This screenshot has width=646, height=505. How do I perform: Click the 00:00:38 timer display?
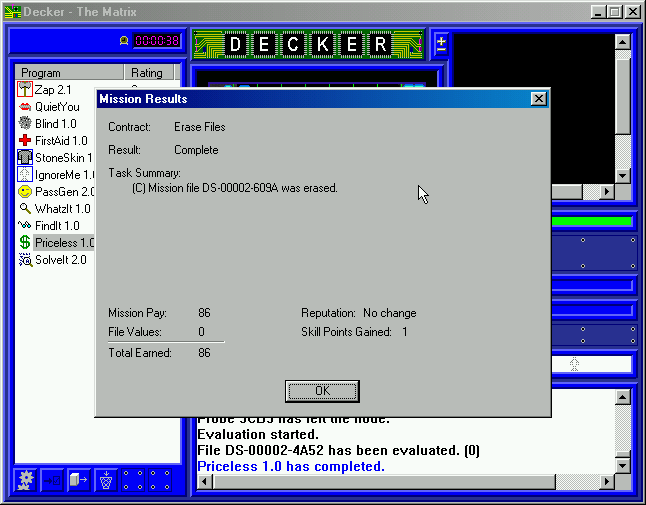[157, 41]
